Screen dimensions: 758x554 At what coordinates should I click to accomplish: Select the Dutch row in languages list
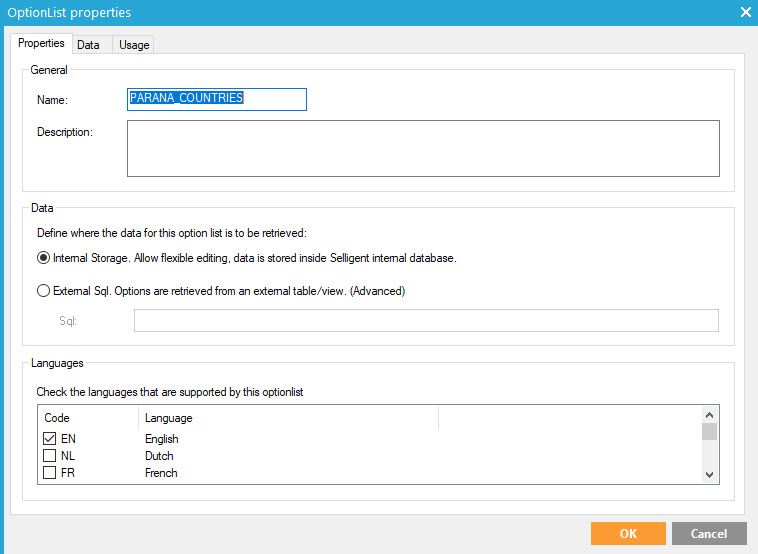click(161, 456)
